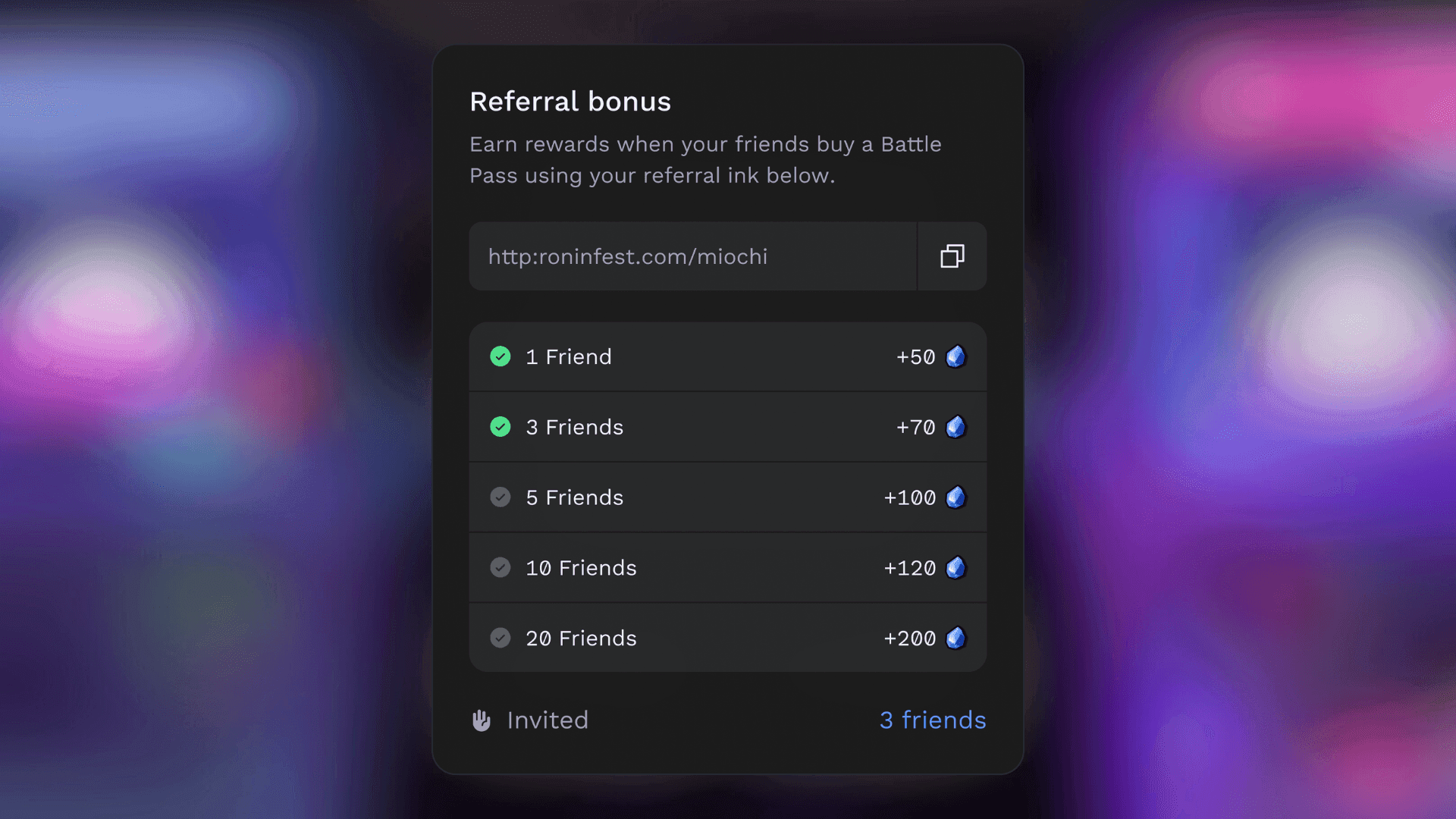
Task: Click the gem icon beside +200
Action: click(x=955, y=638)
